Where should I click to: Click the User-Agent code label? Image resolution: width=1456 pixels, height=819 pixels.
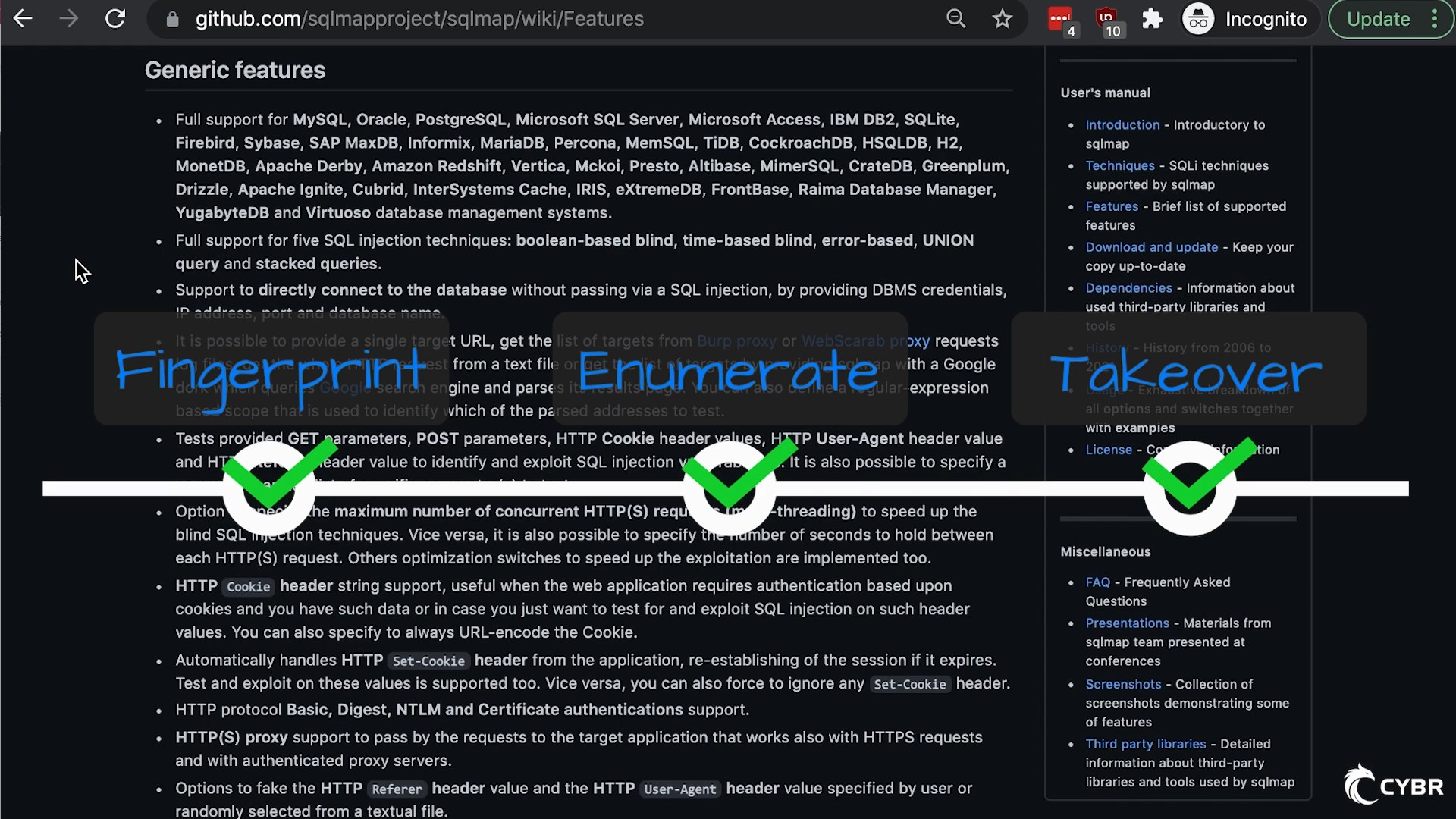click(679, 789)
